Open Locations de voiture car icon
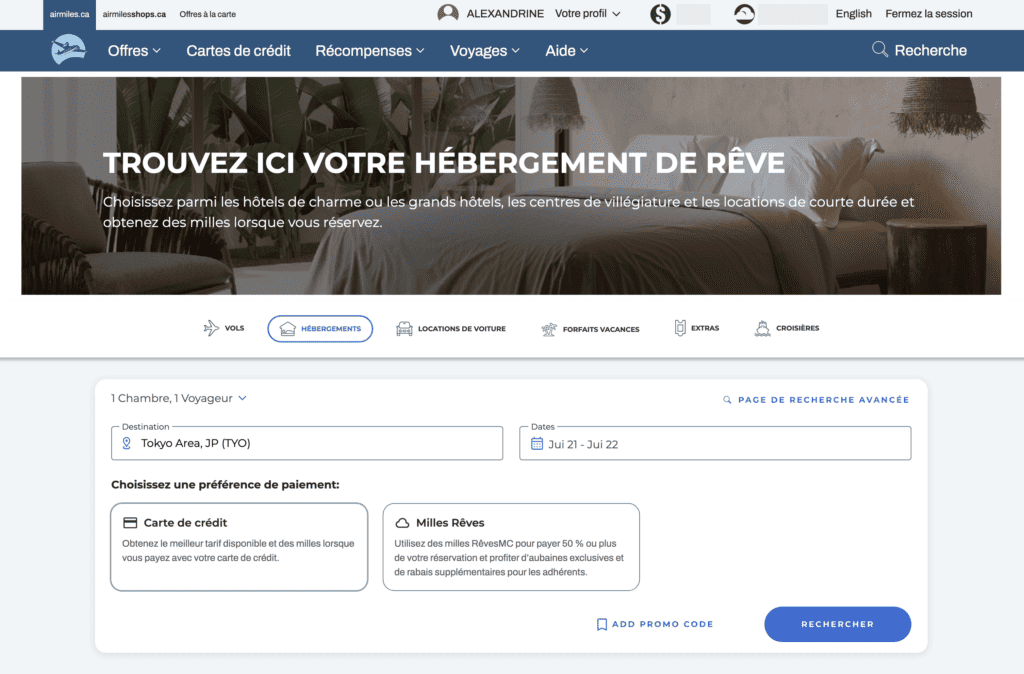 pyautogui.click(x=404, y=328)
